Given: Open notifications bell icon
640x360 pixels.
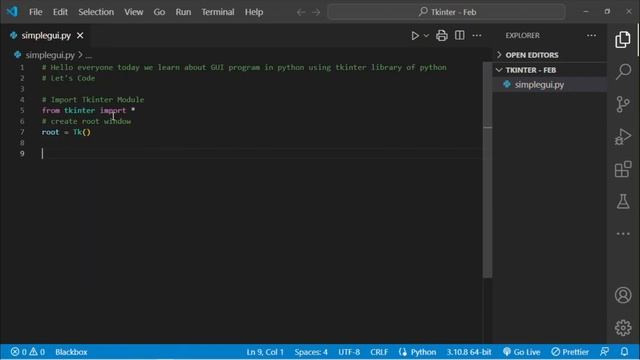Looking at the screenshot, I should [624, 352].
